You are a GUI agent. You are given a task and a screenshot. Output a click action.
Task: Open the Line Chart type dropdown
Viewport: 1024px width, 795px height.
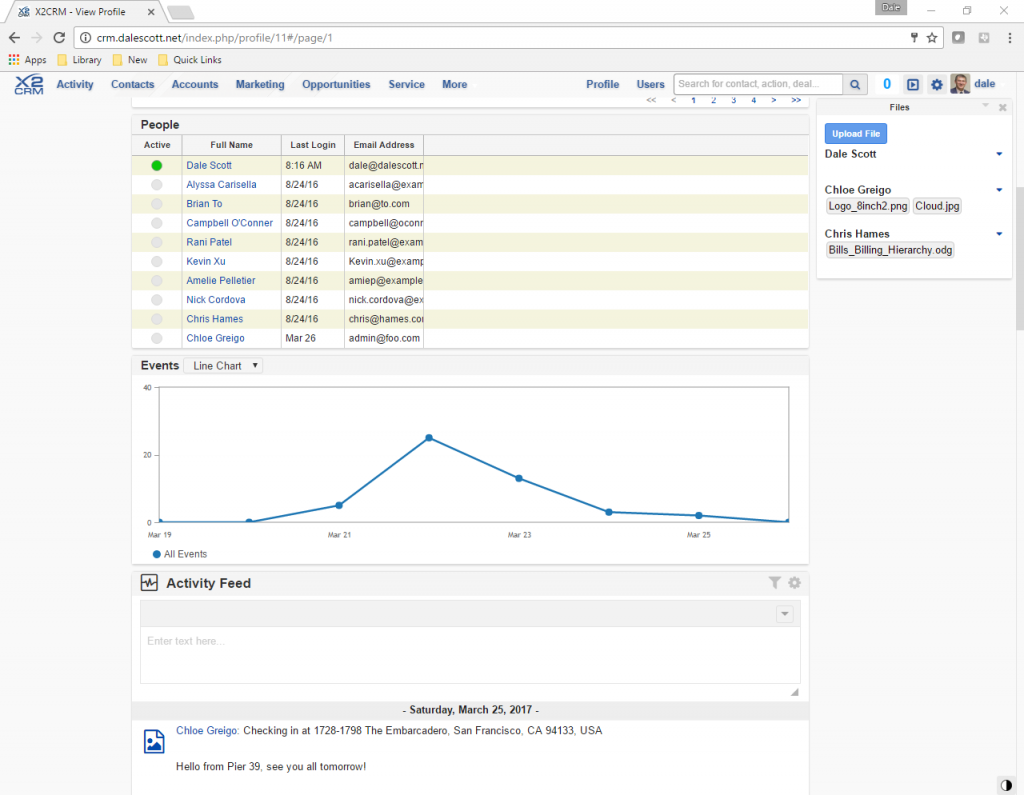click(222, 365)
